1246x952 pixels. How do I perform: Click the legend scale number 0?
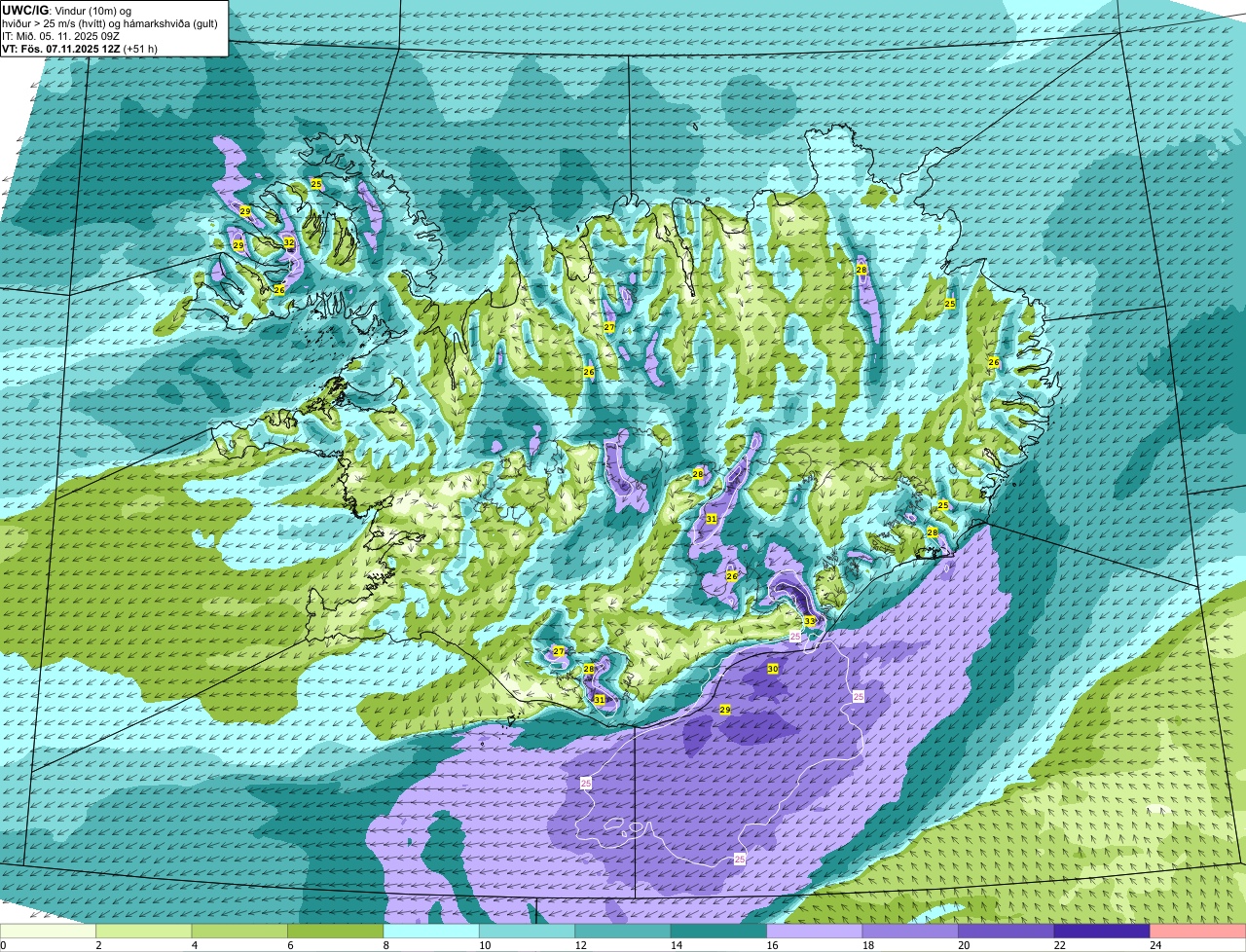click(x=4, y=945)
